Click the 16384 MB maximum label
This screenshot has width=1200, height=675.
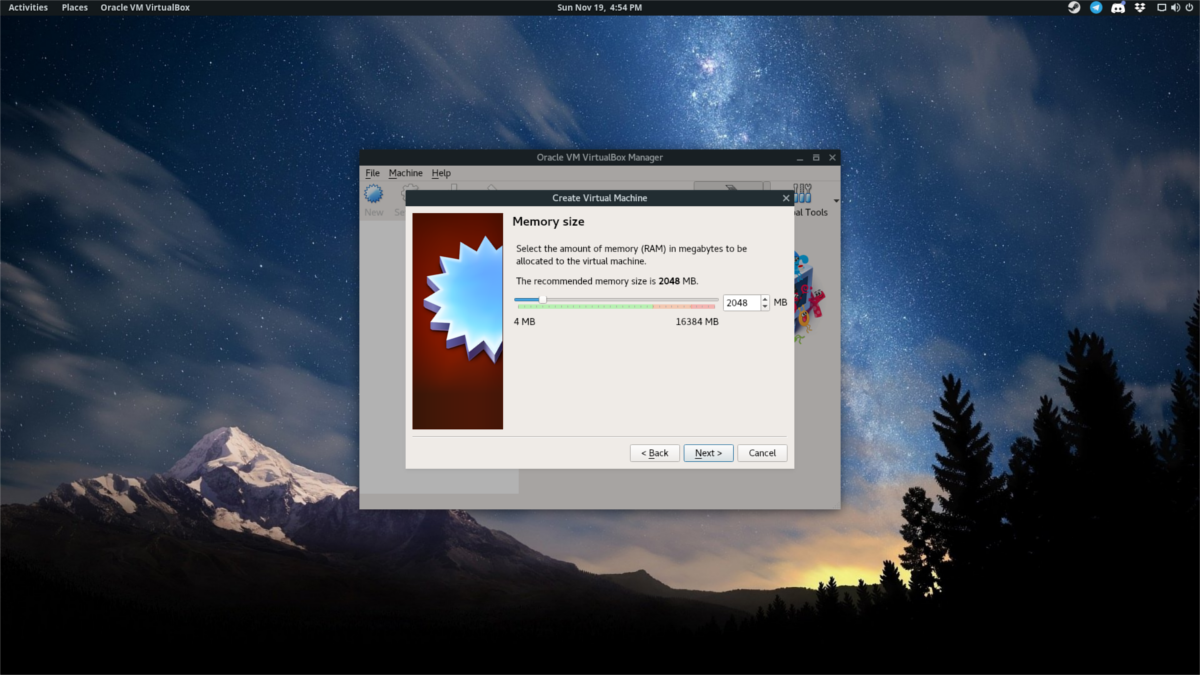click(697, 322)
